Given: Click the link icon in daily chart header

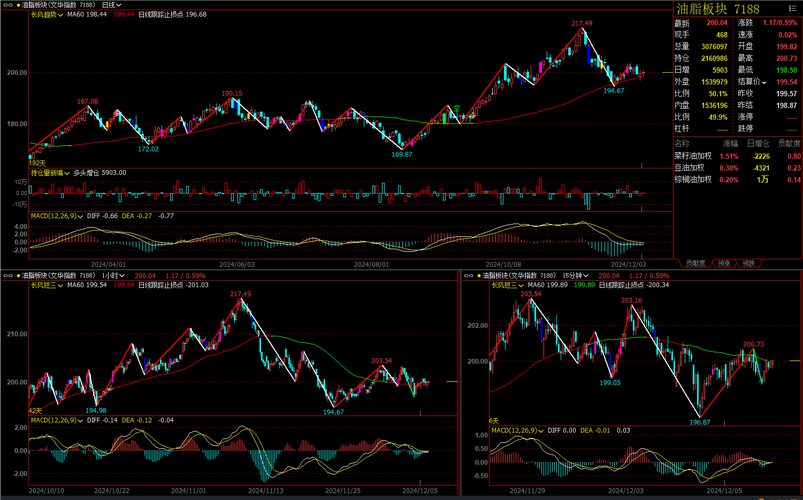Looking at the screenshot, I should [x=6, y=5].
